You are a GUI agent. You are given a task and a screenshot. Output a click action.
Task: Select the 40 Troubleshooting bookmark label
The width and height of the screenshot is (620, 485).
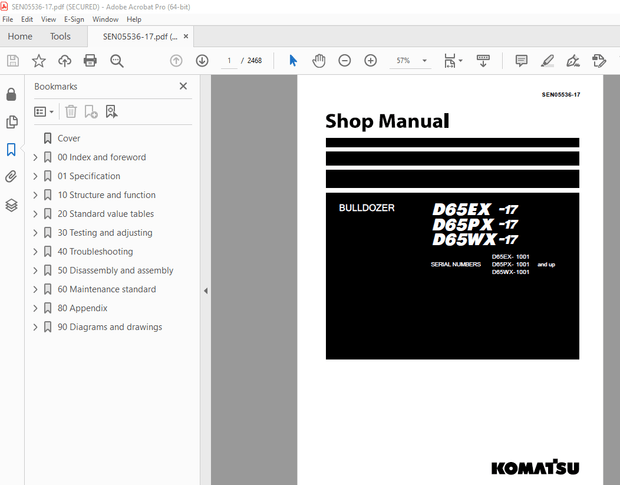95,252
